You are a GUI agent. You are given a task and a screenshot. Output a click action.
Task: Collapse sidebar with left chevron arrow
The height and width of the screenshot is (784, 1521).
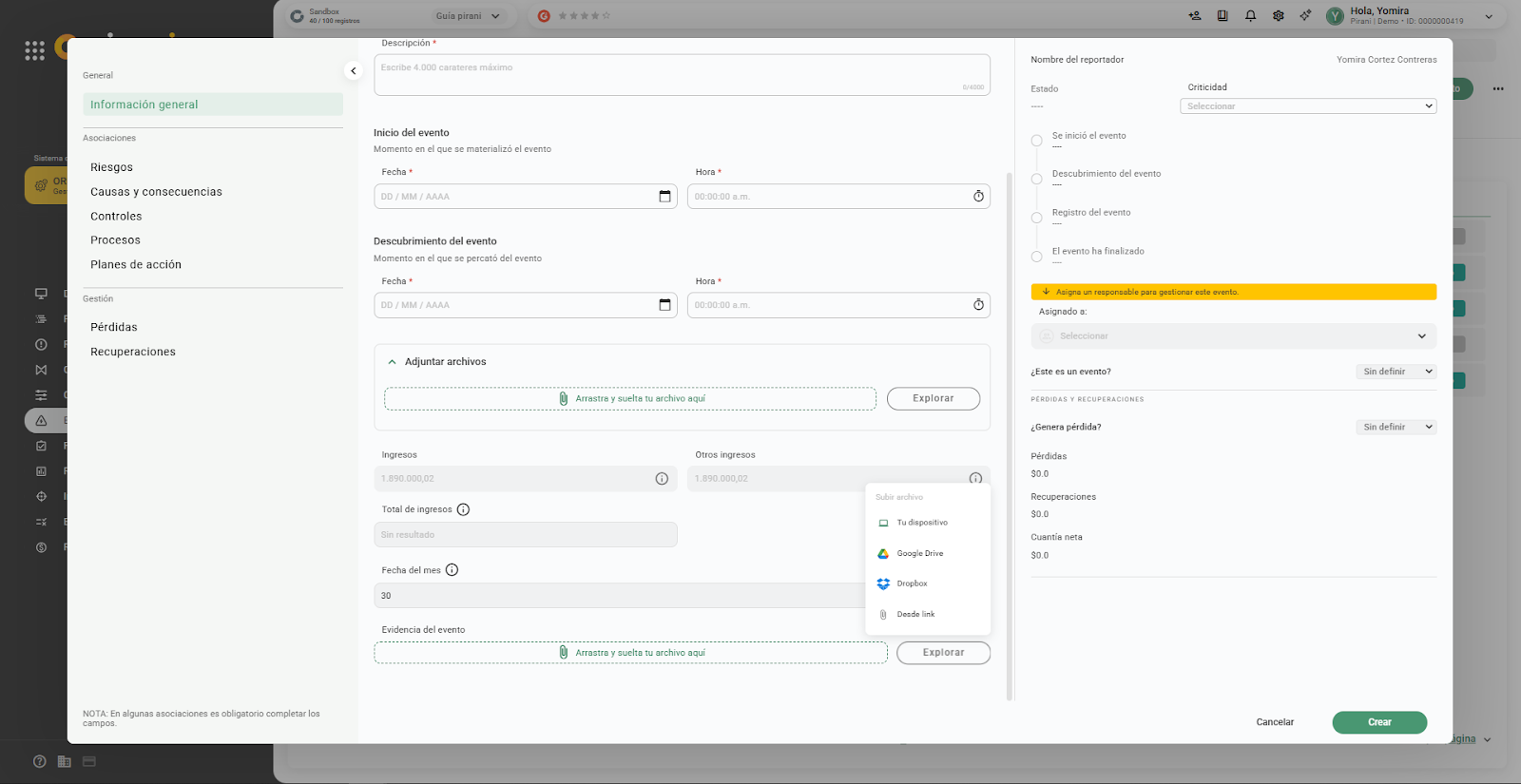(353, 70)
